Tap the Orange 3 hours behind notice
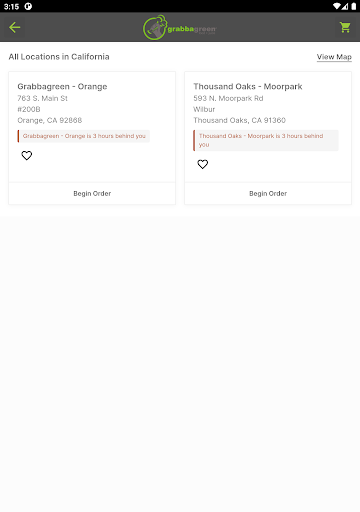360x512 pixels. tap(84, 136)
